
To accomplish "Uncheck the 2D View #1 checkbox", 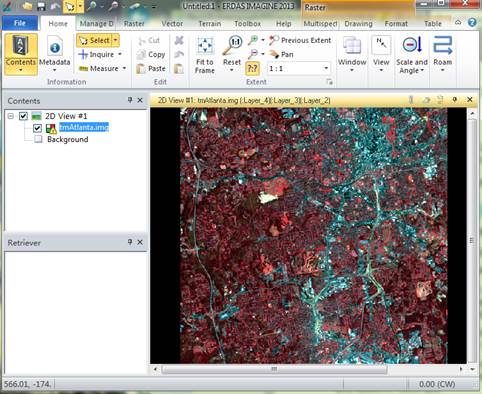I will (x=23, y=116).
